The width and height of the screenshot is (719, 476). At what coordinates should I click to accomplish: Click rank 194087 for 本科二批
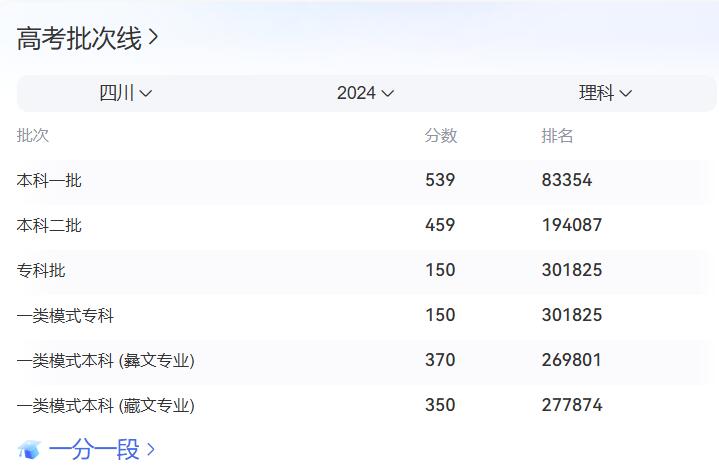click(x=572, y=225)
